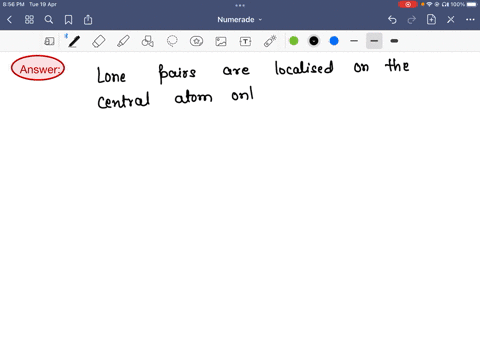Viewport: 480px width, 360px height.
Task: Undo the last stroke
Action: point(392,20)
